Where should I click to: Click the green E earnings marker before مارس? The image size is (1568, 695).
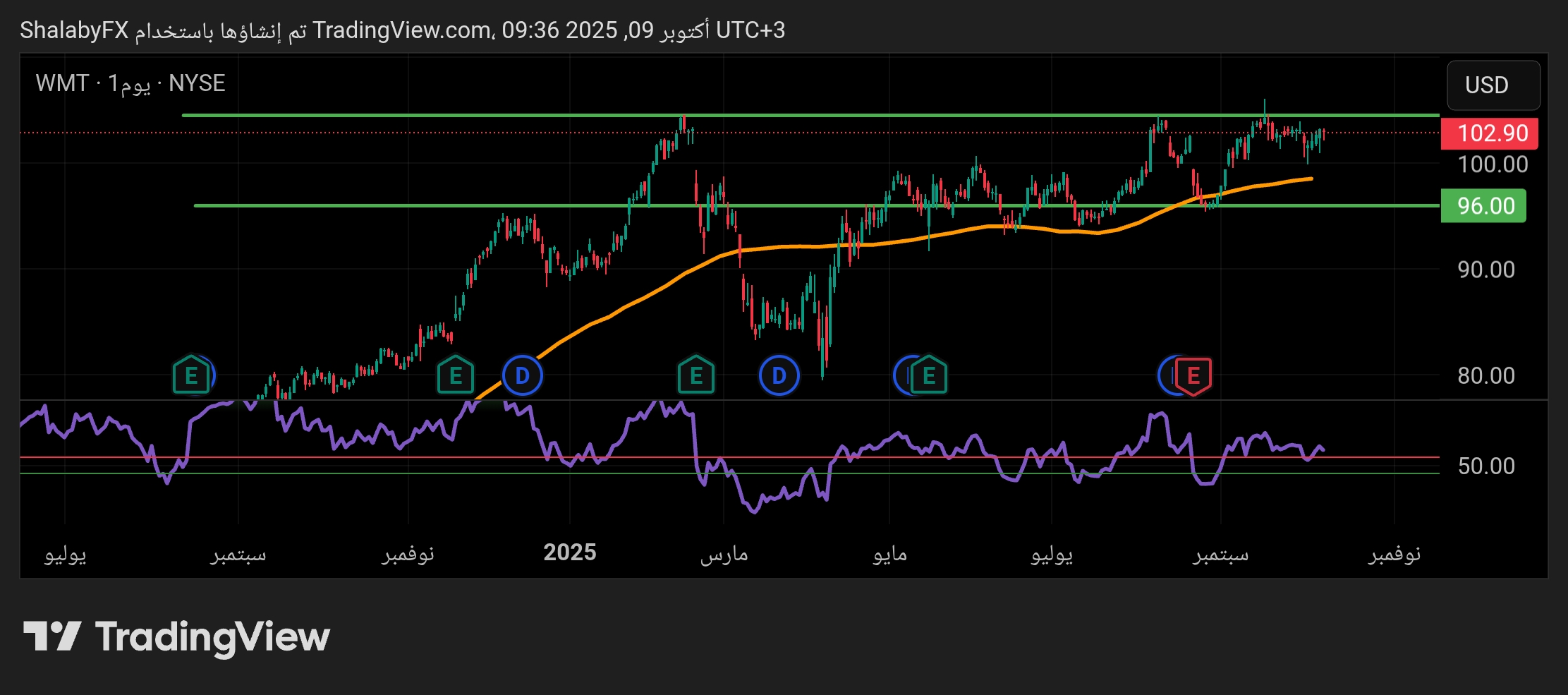tap(695, 376)
